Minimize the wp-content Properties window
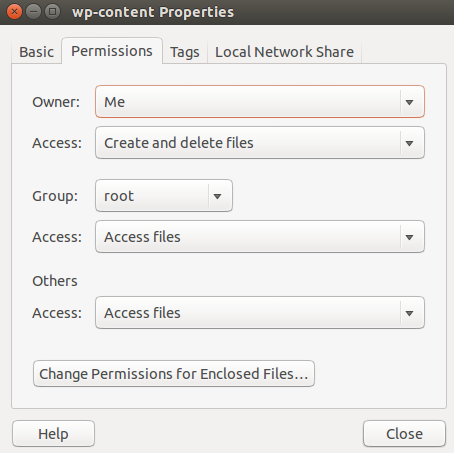Image resolution: width=454 pixels, height=453 pixels. coord(33,12)
